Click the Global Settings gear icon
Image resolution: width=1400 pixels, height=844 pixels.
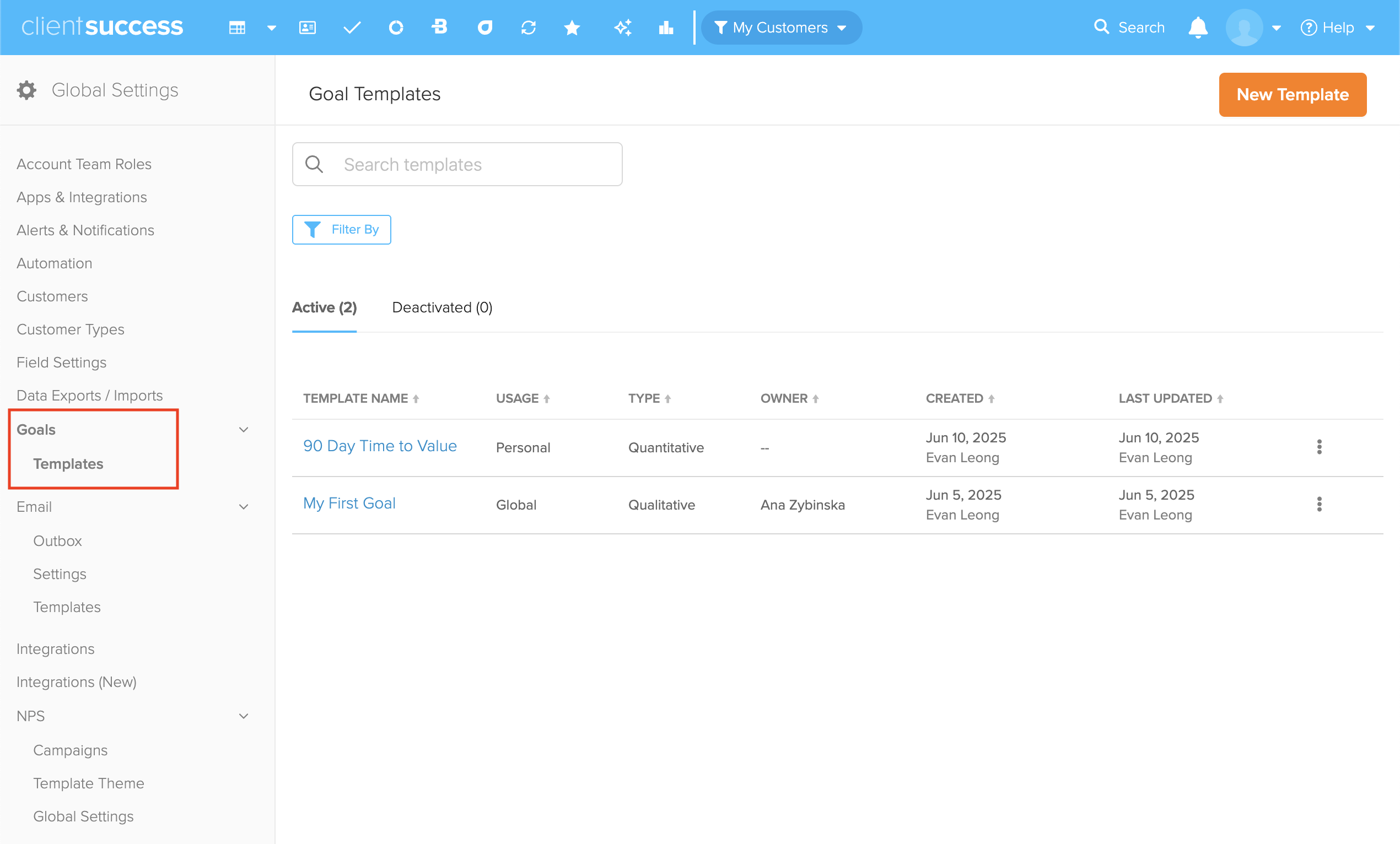[26, 90]
